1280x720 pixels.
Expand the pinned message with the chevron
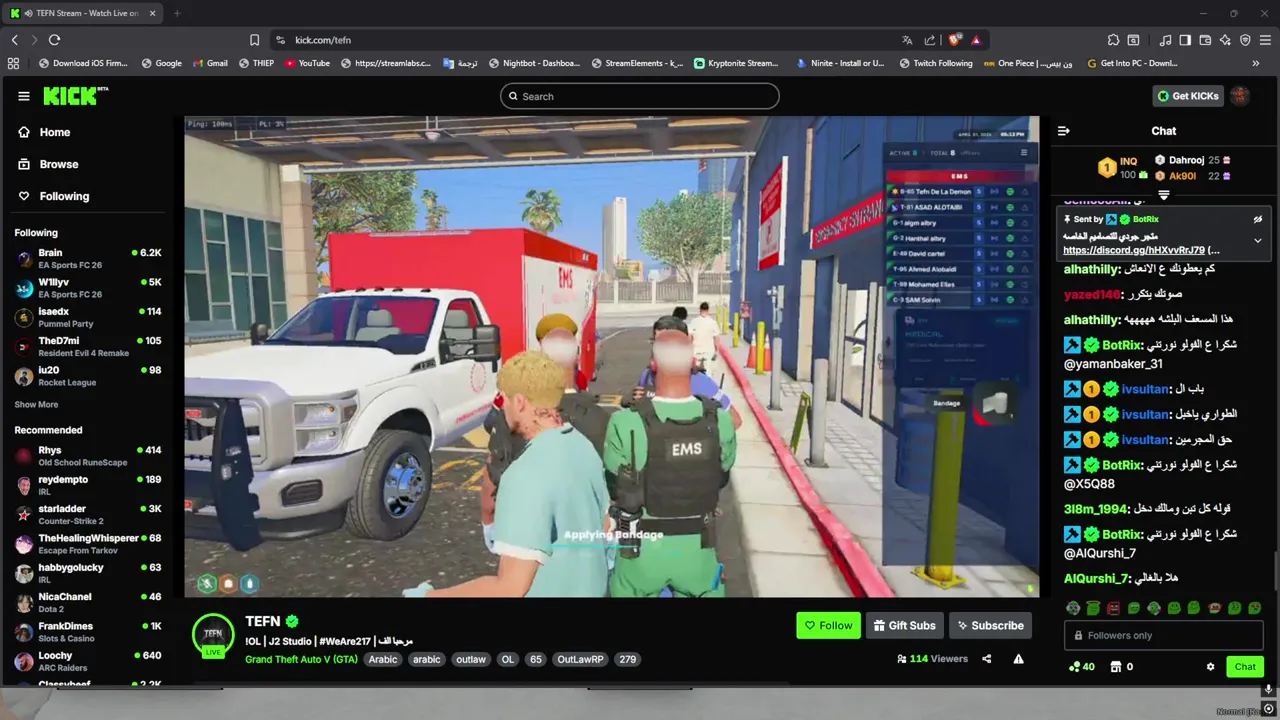[1258, 241]
